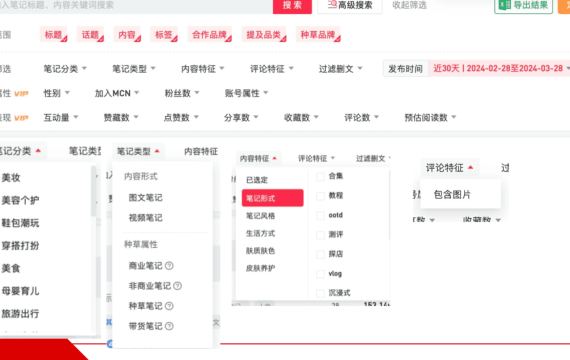Select 美妆 category in the list
The width and height of the screenshot is (570, 360).
click(11, 177)
